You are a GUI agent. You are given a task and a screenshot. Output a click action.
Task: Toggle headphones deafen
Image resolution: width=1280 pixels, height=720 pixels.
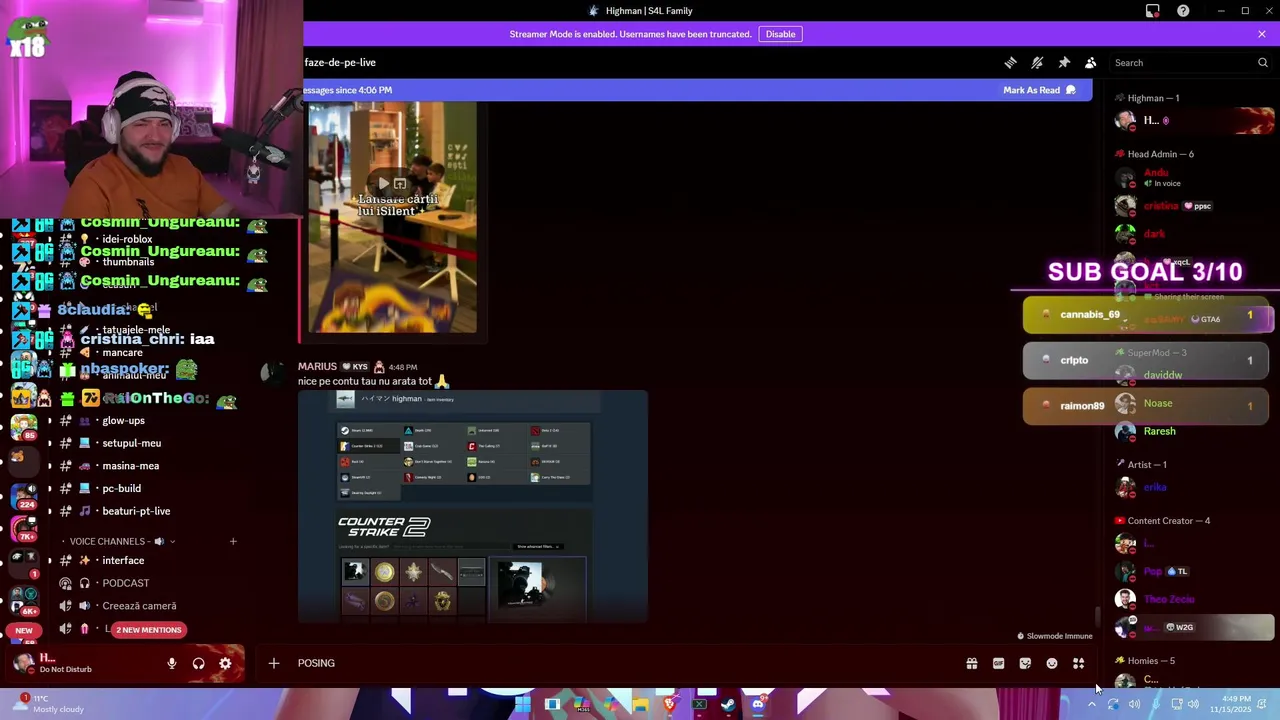198,663
